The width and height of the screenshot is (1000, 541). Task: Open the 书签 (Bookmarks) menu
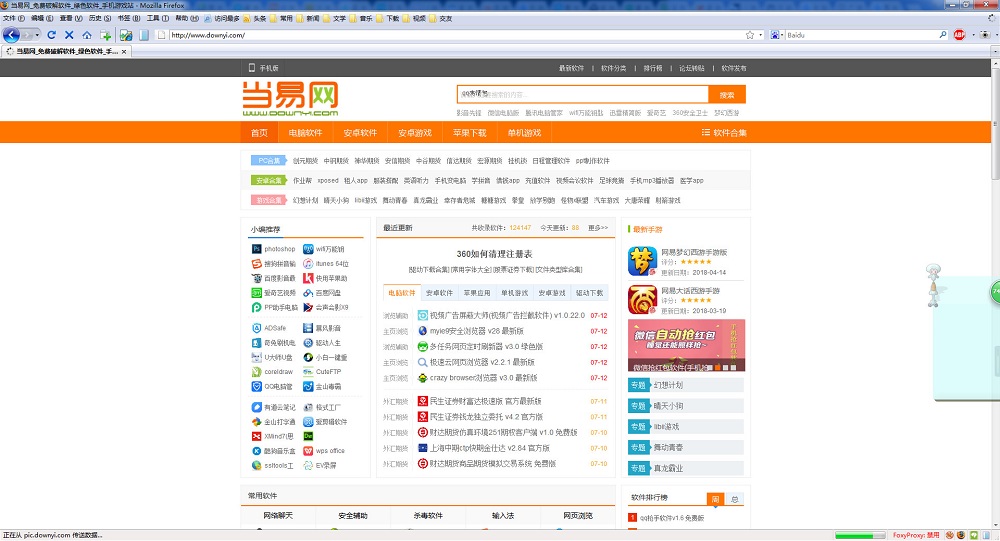coord(127,18)
